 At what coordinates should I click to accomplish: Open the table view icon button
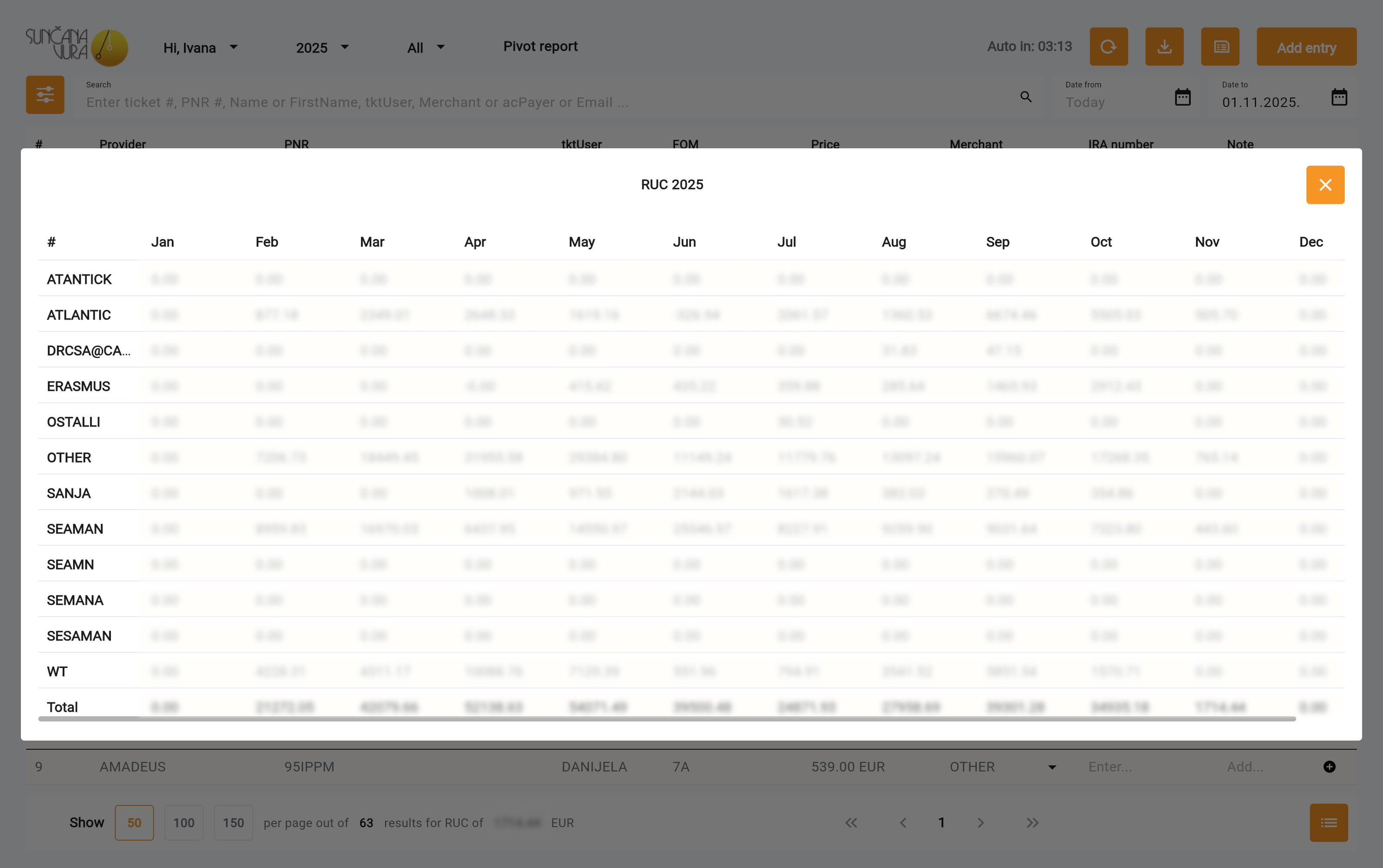click(1219, 47)
